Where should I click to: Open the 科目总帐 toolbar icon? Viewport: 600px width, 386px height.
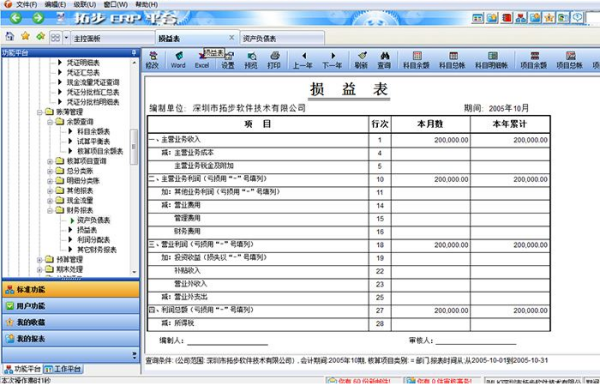[452, 60]
